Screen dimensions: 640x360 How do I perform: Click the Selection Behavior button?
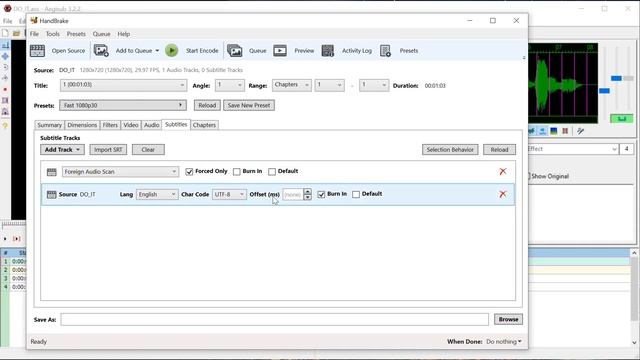point(450,150)
